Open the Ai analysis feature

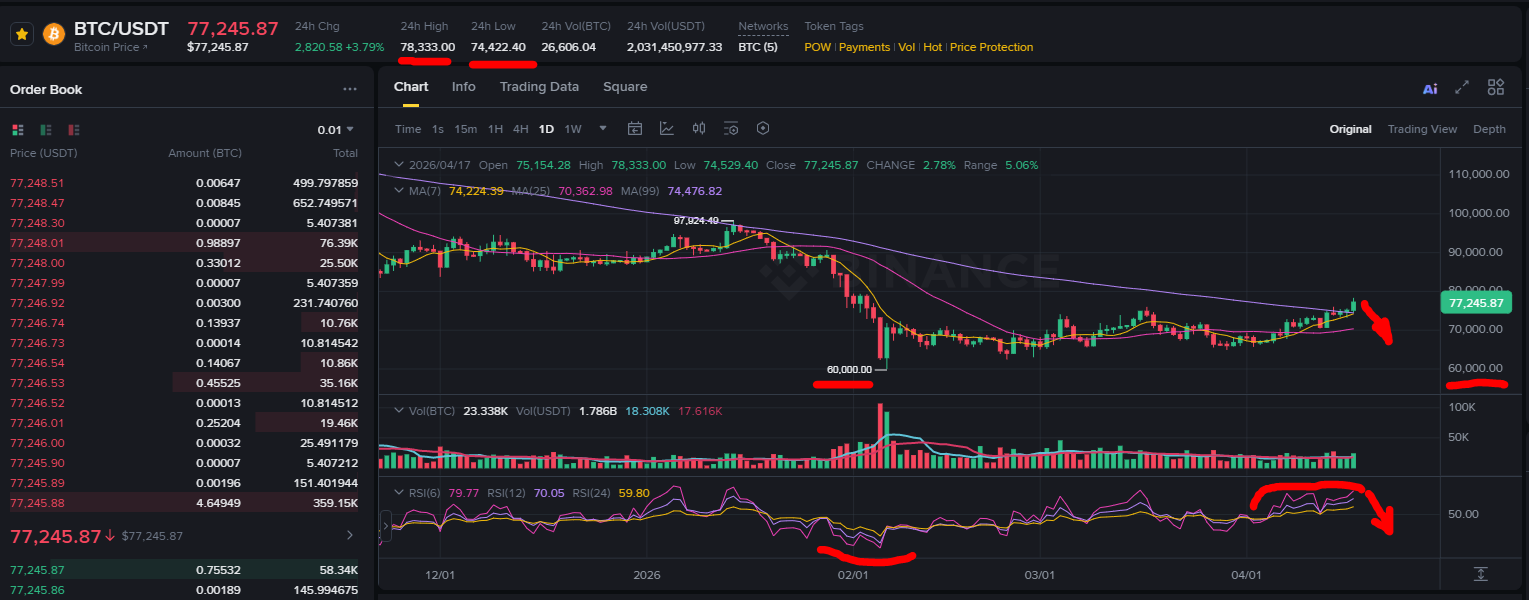[x=1430, y=88]
